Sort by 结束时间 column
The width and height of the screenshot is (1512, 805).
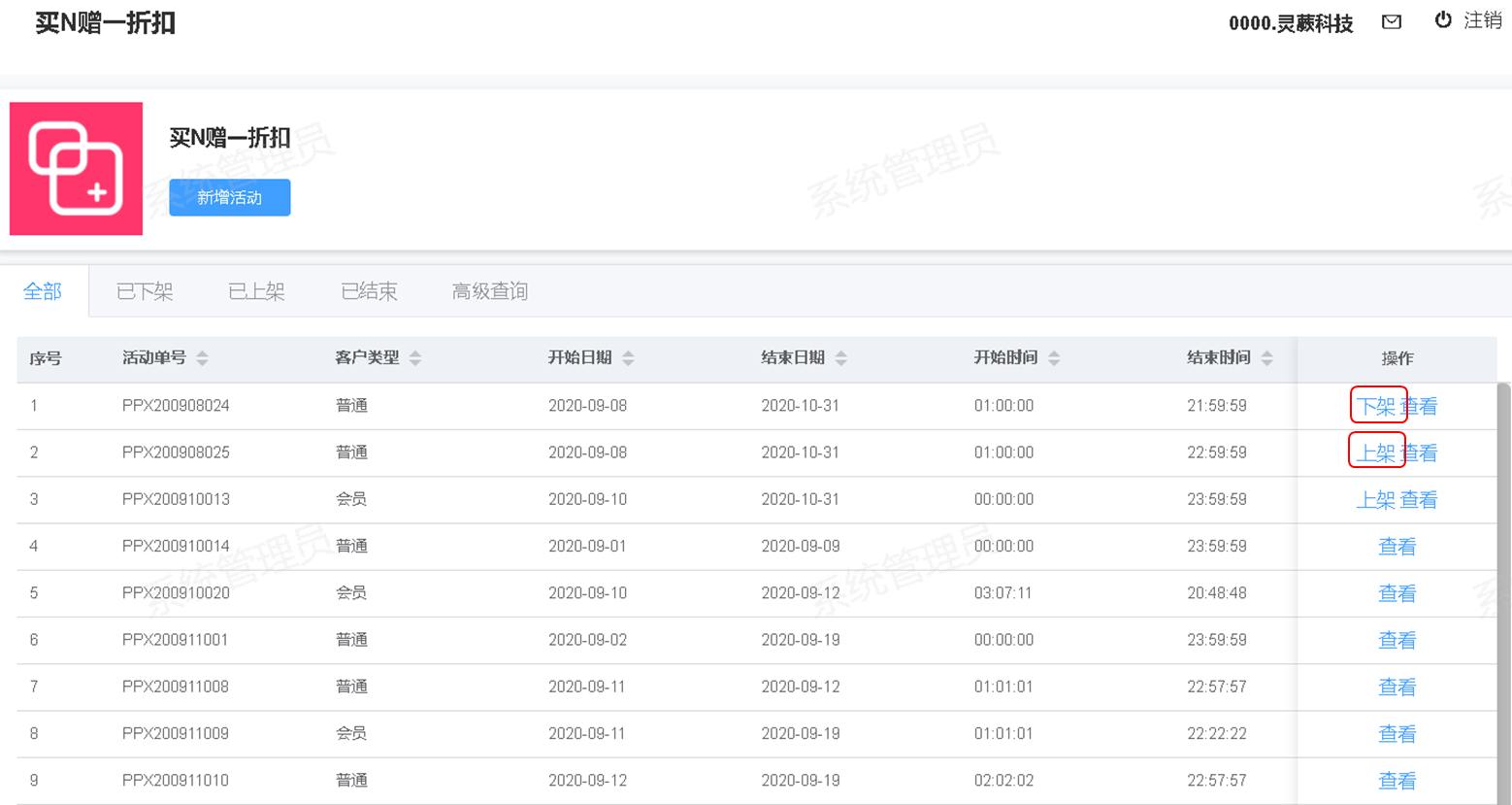pyautogui.click(x=1266, y=358)
